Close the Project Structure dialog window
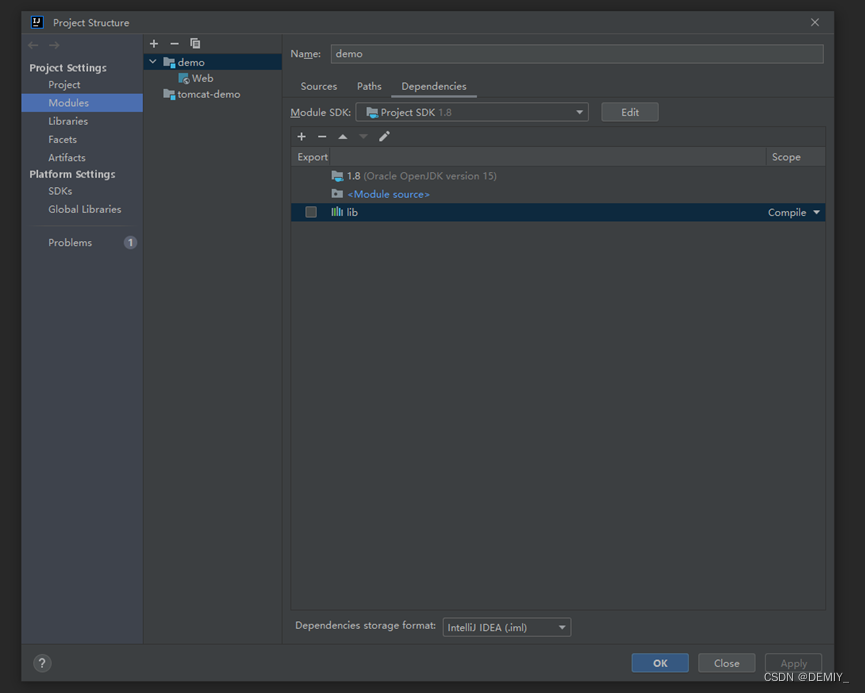Viewport: 865px width, 693px height. [x=815, y=22]
